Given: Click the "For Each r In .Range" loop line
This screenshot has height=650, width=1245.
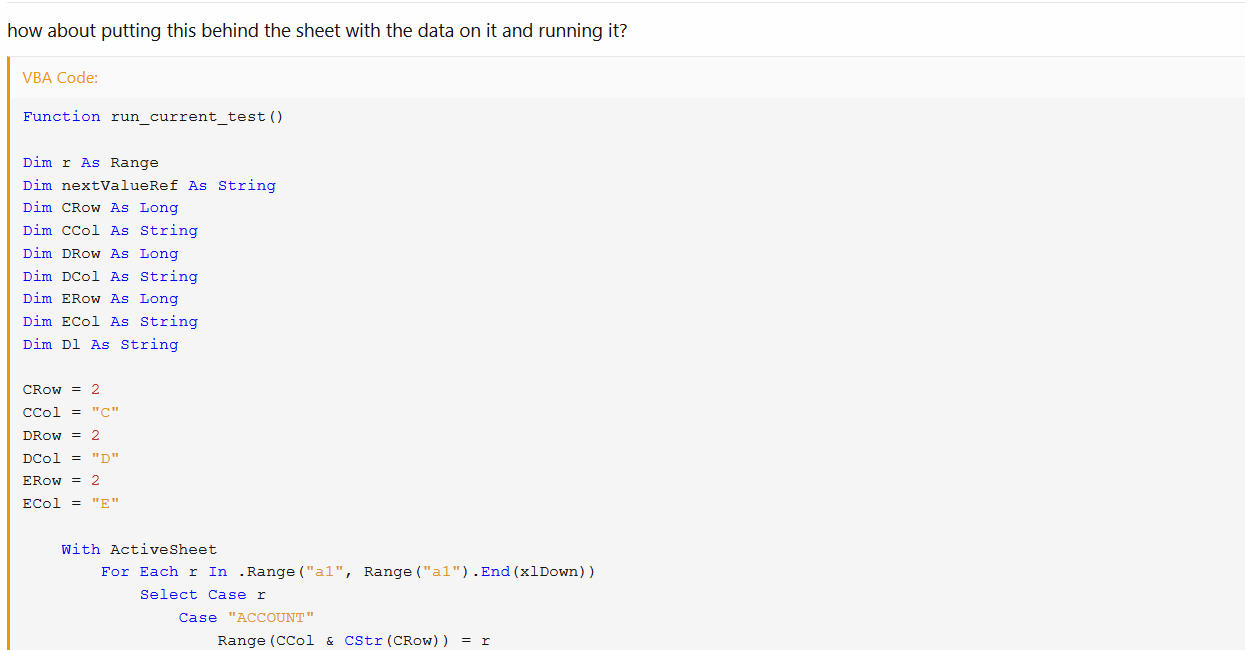Looking at the screenshot, I should point(348,572).
